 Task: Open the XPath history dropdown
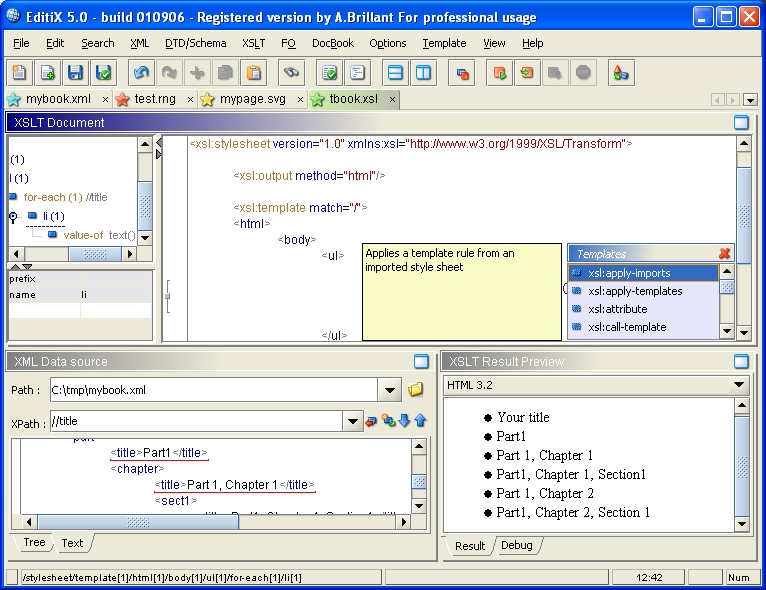[352, 421]
